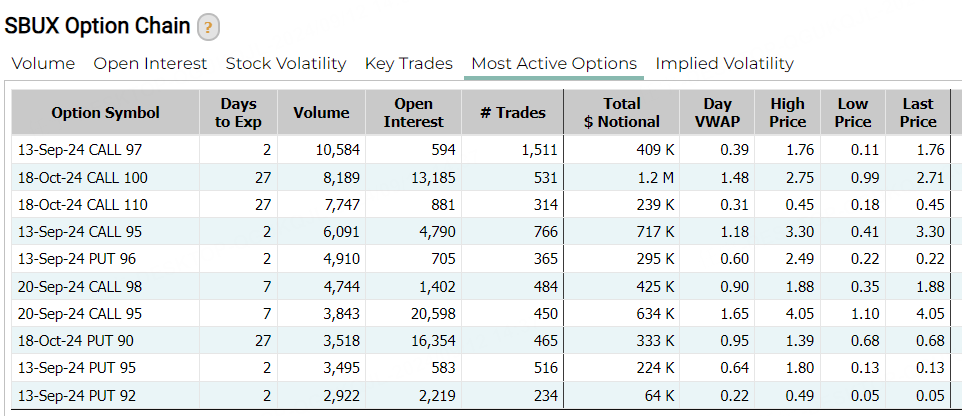
Task: Sort by the Volume column header
Action: [321, 113]
